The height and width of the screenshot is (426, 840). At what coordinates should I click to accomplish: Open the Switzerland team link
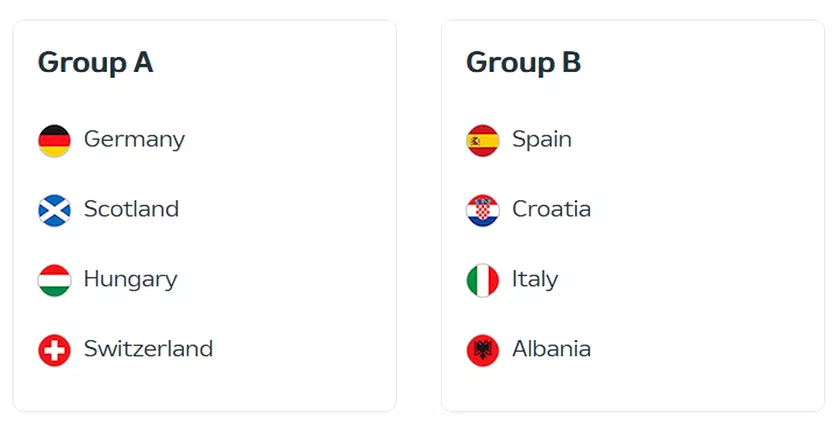(148, 349)
